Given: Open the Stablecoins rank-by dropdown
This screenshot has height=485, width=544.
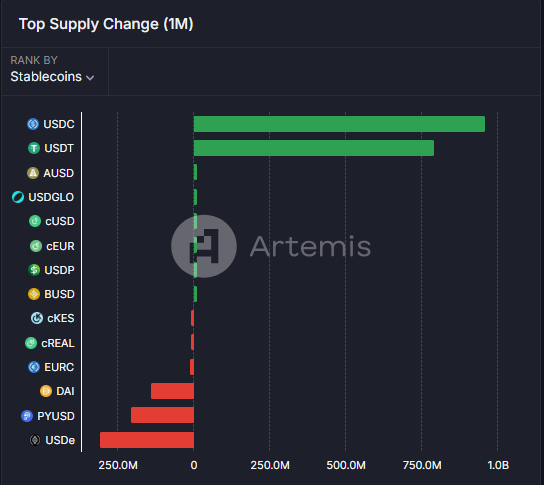Looking at the screenshot, I should coord(52,77).
